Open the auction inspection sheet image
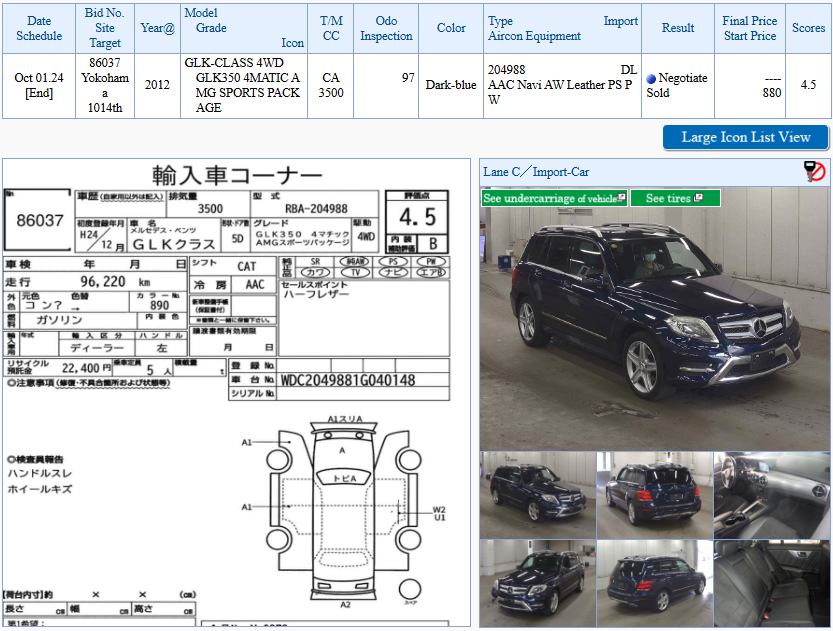The height and width of the screenshot is (631, 833). [x=236, y=393]
